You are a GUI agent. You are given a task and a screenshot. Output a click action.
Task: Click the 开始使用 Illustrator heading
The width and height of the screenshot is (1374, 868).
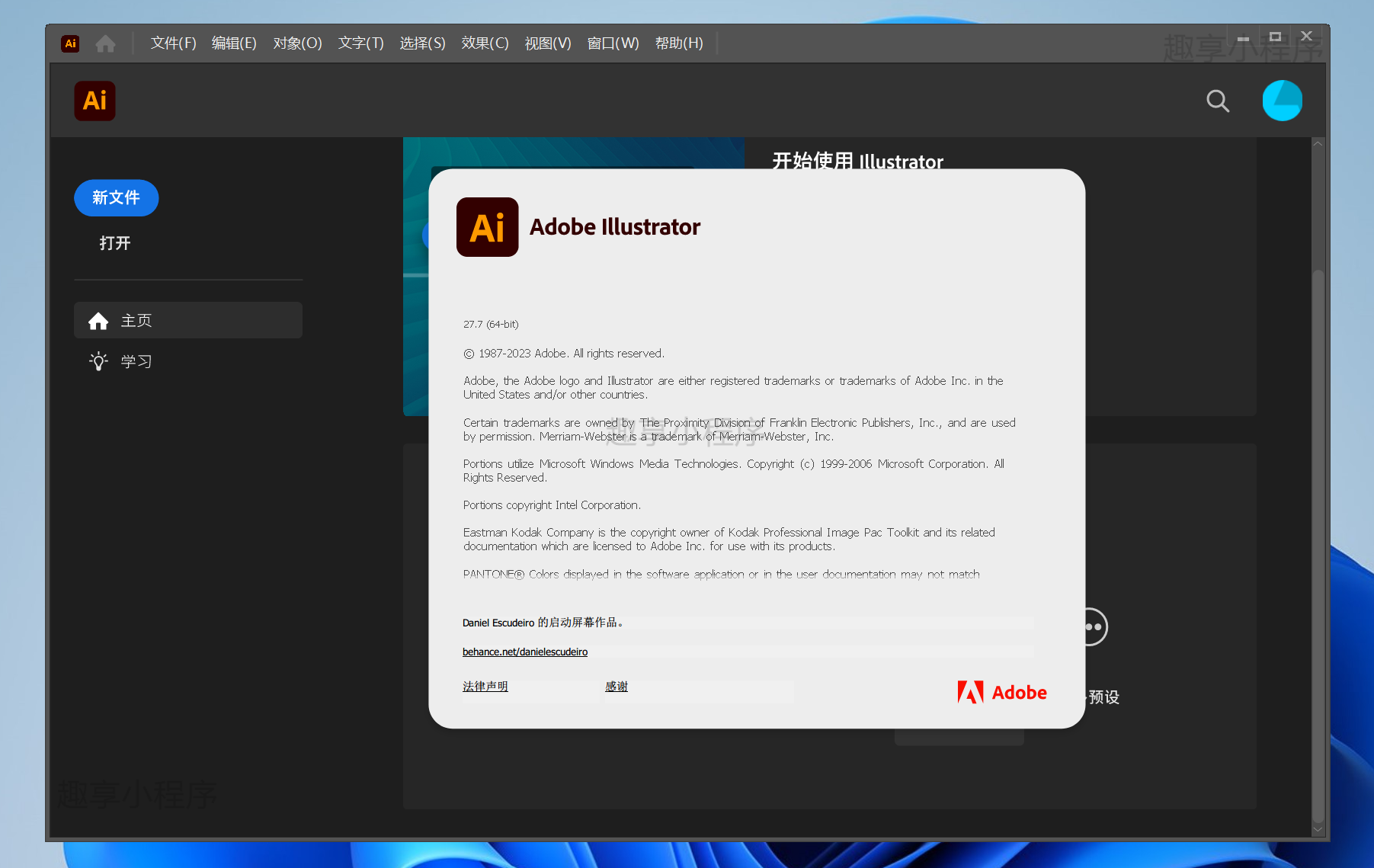coord(857,161)
